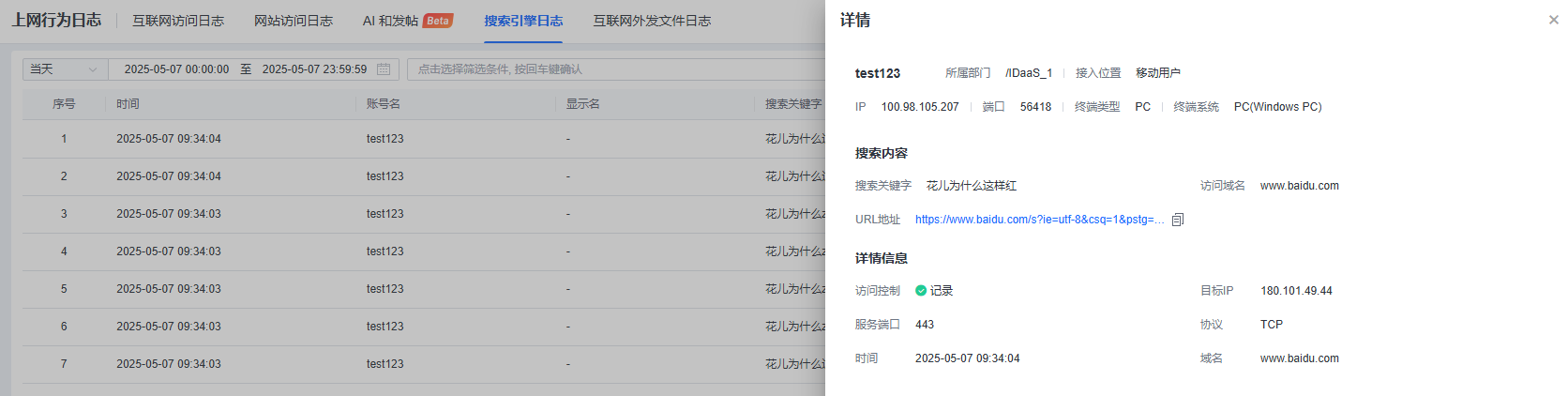The height and width of the screenshot is (396, 1568).
Task: Click the green 记录 status icon
Action: pyautogui.click(x=921, y=291)
